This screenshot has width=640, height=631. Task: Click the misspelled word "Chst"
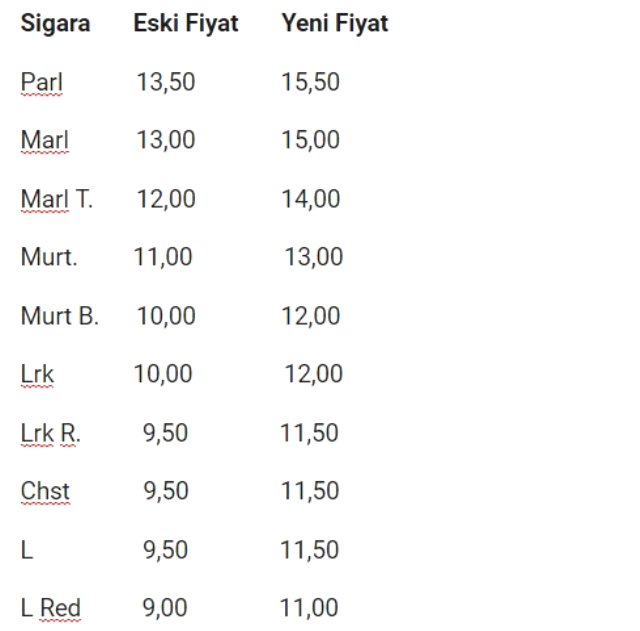(45, 491)
